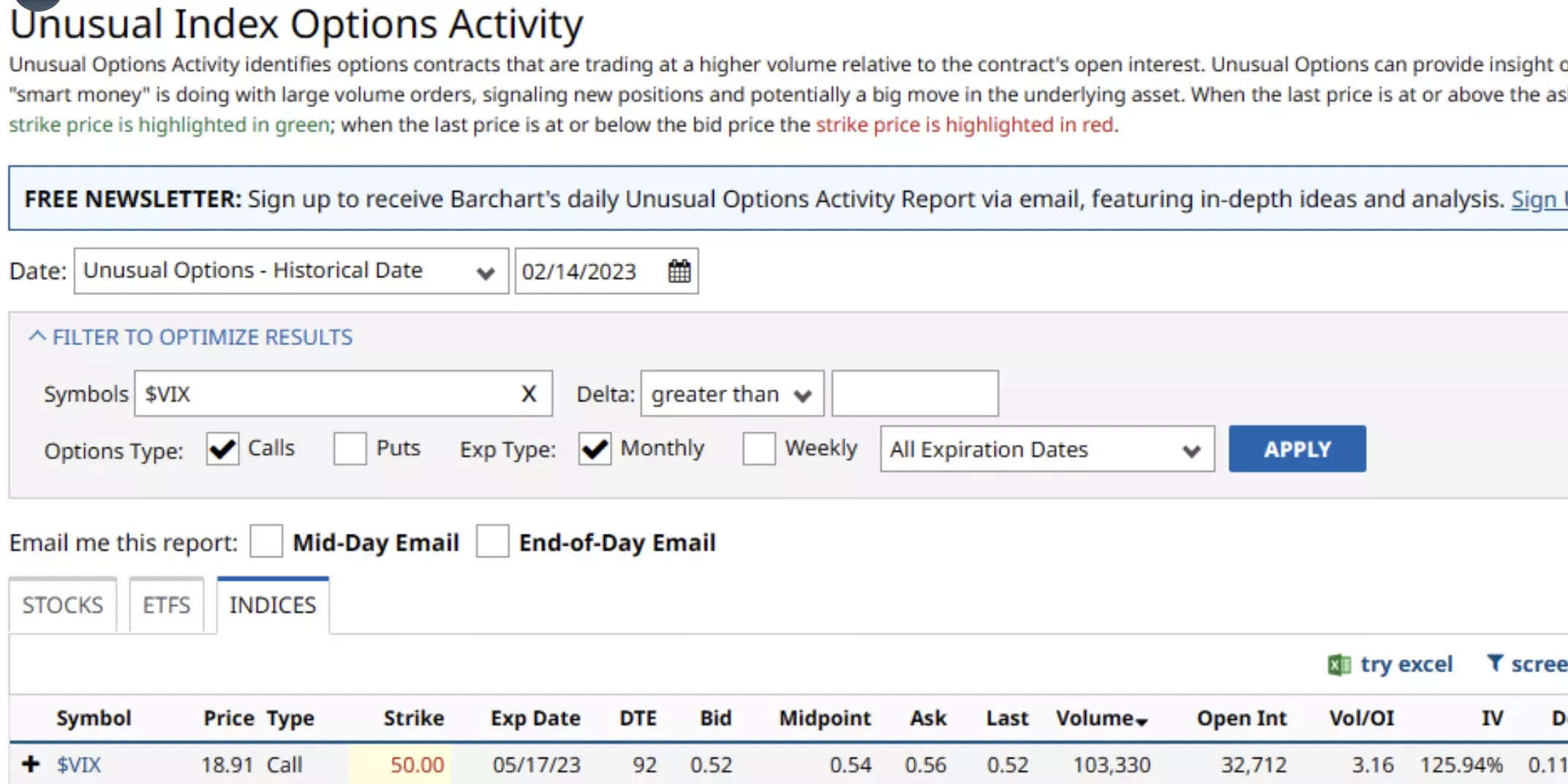1568x784 pixels.
Task: Click the Delta value input box
Action: pos(915,393)
